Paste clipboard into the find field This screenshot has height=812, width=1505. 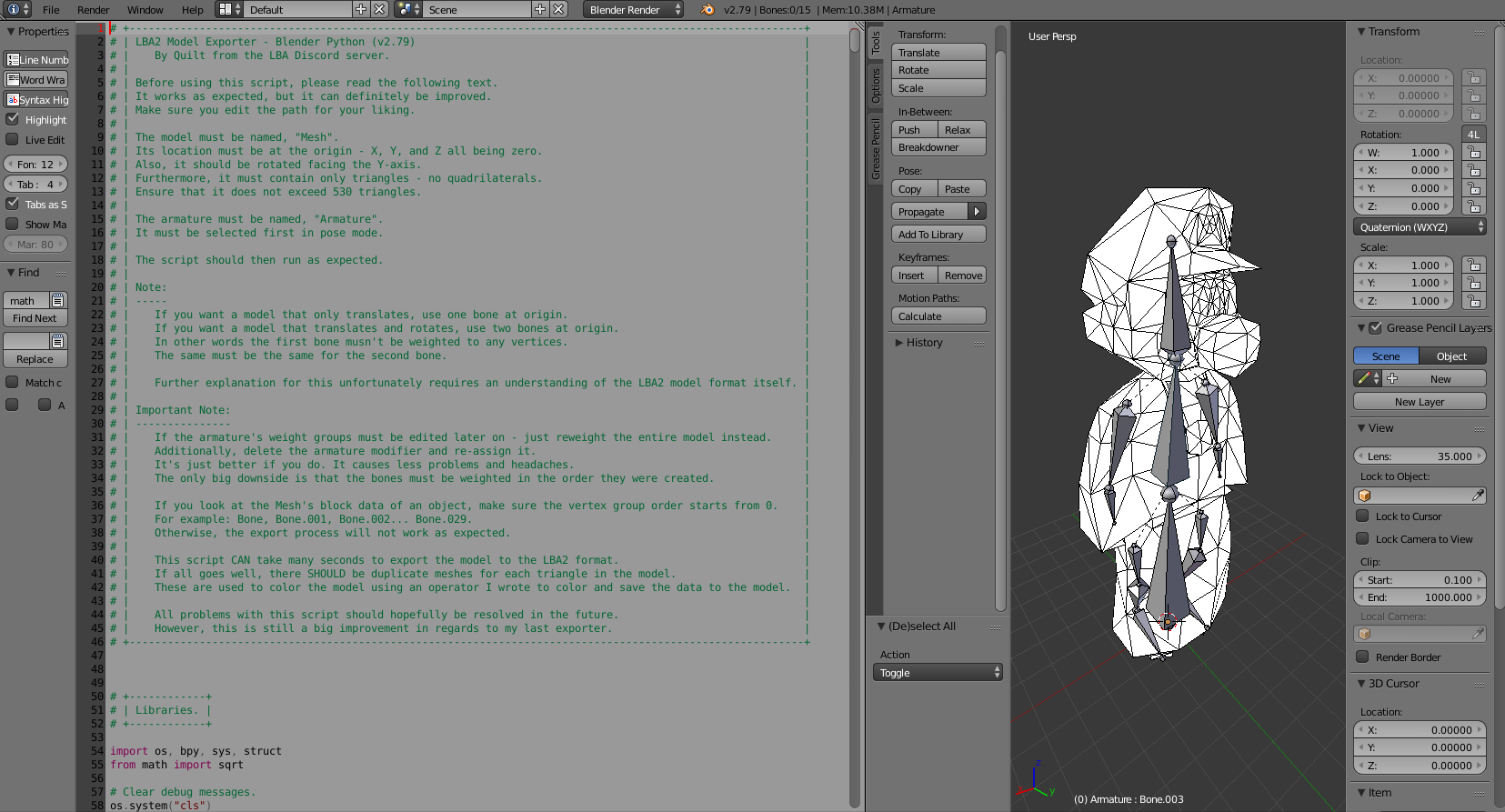[x=58, y=300]
